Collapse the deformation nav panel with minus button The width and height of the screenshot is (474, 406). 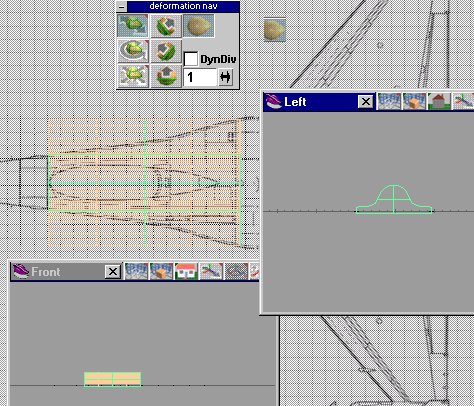(122, 6)
